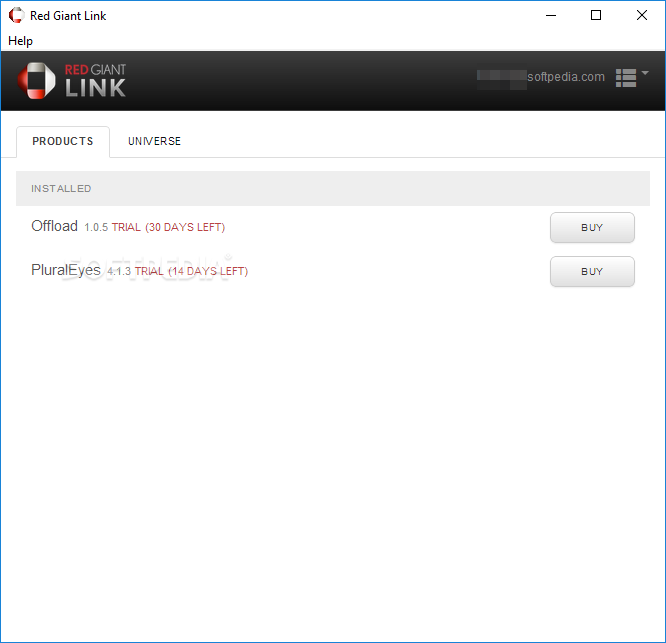The image size is (666, 643).
Task: Select the Offload product name
Action: click(x=54, y=226)
